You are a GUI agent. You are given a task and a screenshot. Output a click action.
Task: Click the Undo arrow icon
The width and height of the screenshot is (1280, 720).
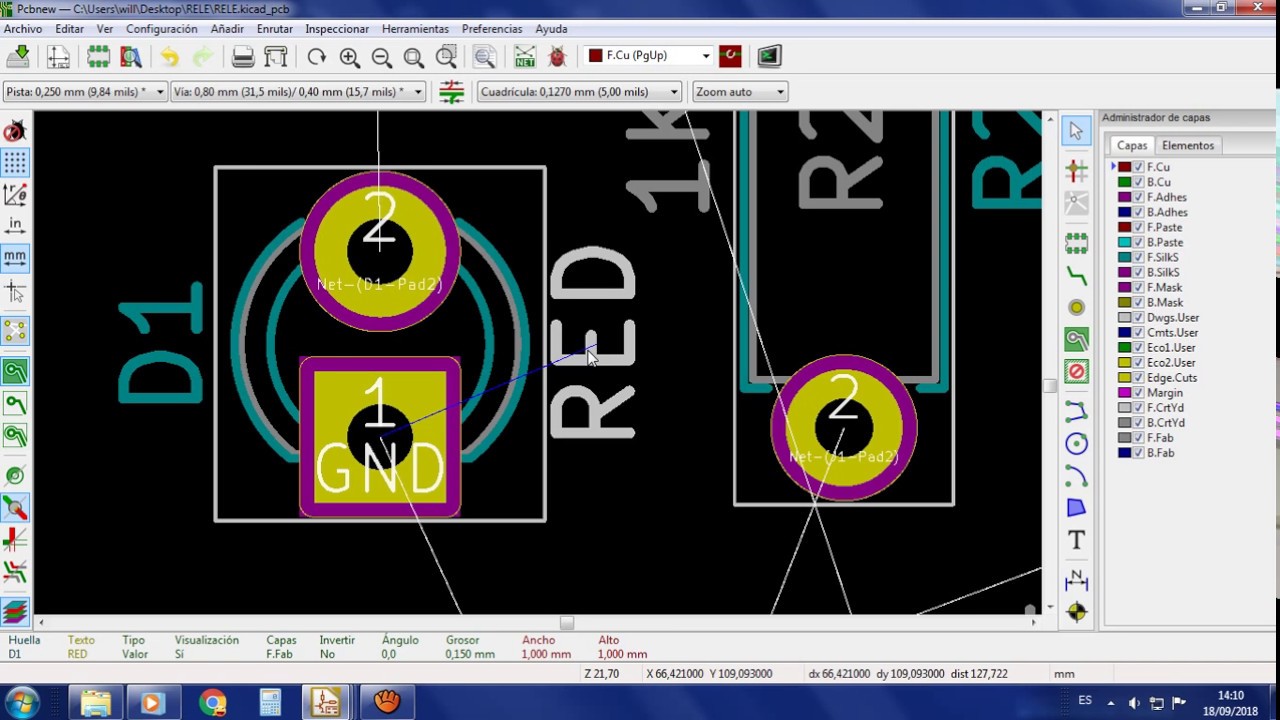[170, 57]
